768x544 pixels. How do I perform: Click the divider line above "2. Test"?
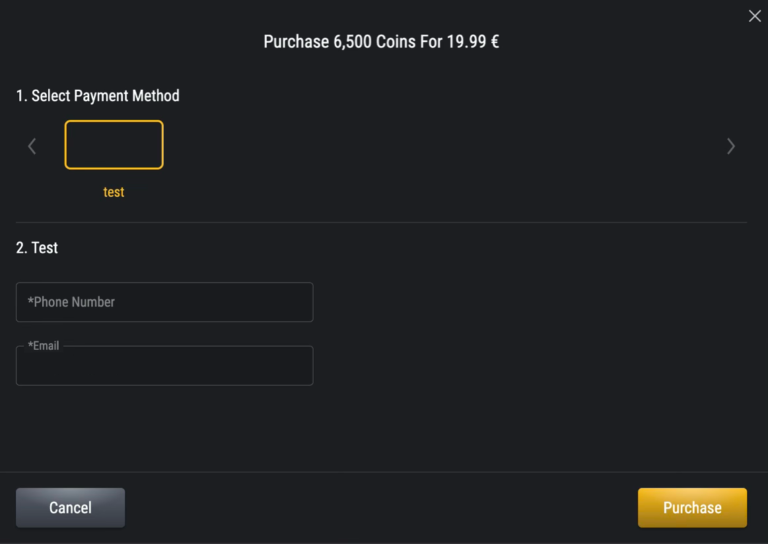click(381, 222)
